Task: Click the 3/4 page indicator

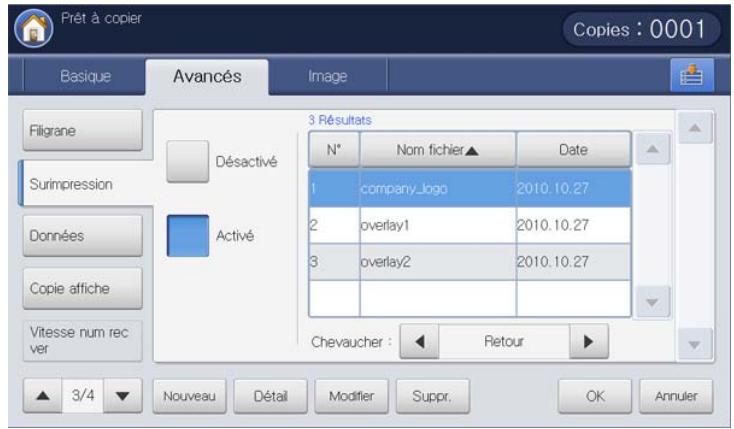Action: (83, 396)
